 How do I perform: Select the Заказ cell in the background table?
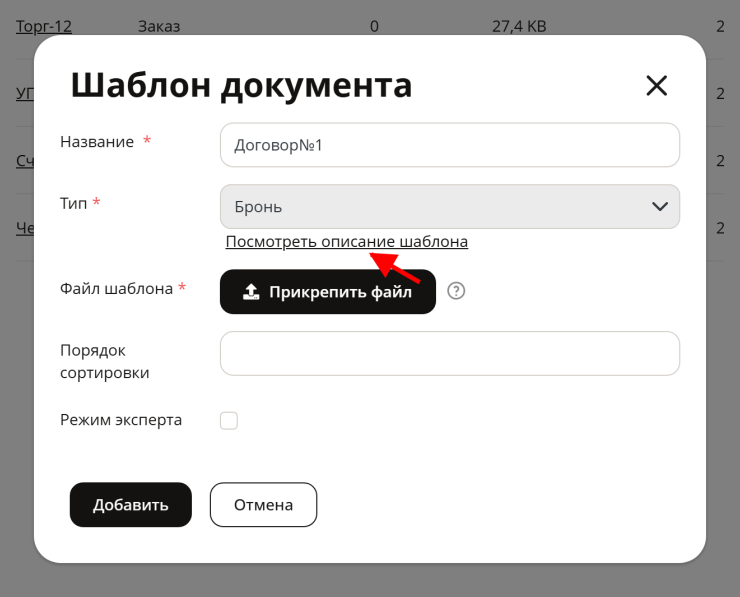click(x=159, y=26)
